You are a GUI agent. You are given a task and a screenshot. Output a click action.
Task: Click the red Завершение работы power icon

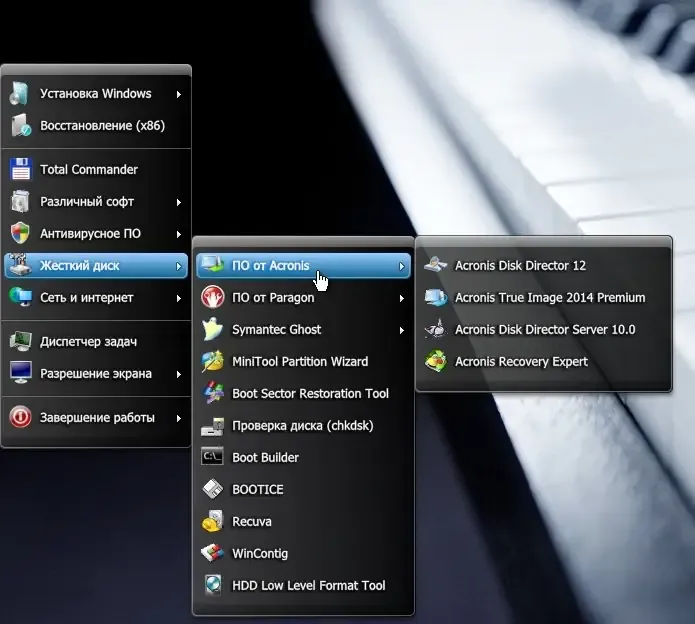pyautogui.click(x=20, y=417)
